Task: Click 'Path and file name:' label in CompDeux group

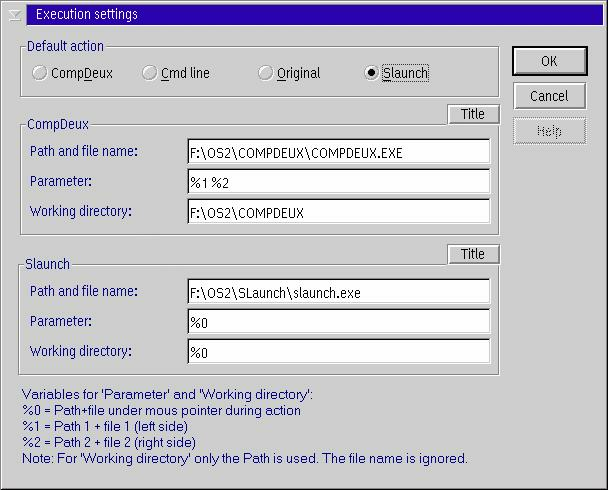Action: tap(84, 151)
